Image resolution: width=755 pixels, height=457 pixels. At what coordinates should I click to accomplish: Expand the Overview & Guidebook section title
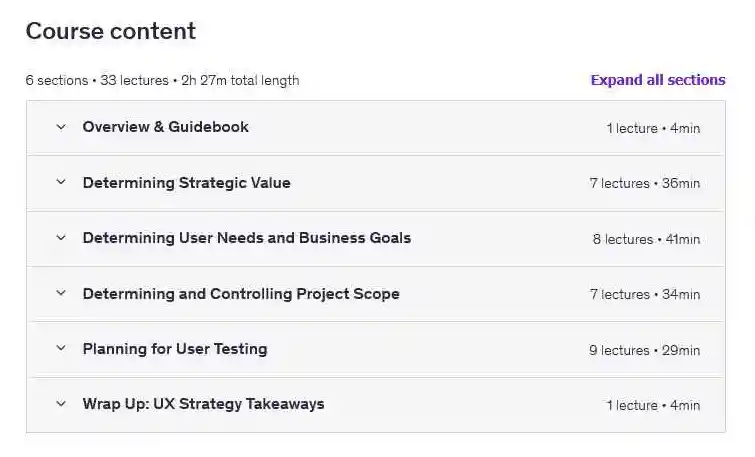pyautogui.click(x=165, y=127)
